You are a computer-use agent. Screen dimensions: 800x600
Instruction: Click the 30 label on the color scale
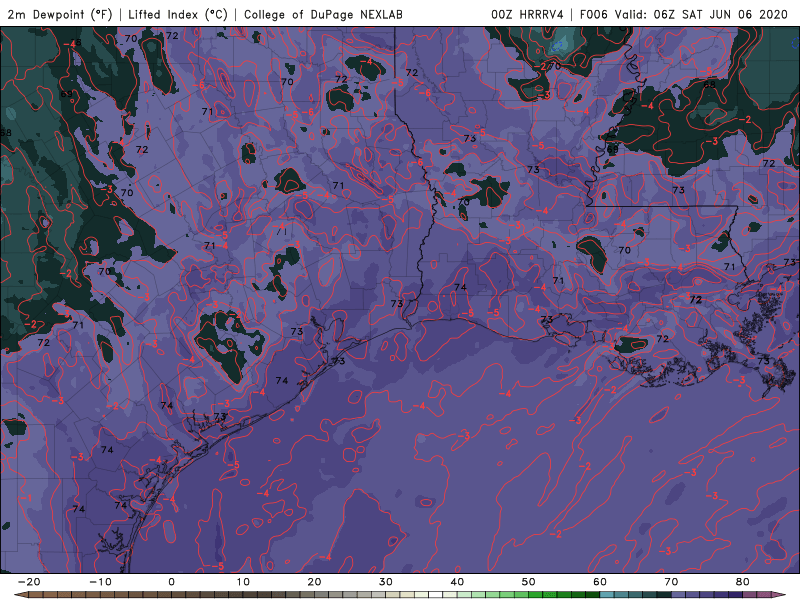click(386, 582)
